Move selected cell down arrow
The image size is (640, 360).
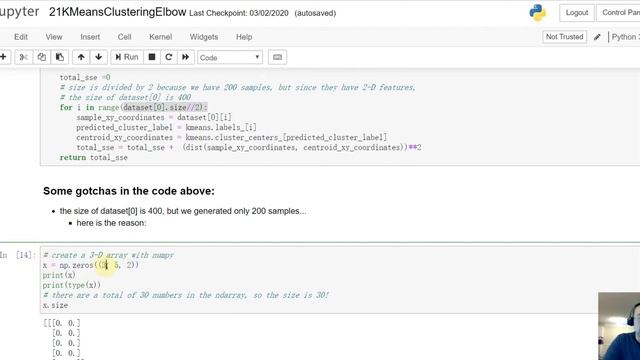[x=98, y=57]
